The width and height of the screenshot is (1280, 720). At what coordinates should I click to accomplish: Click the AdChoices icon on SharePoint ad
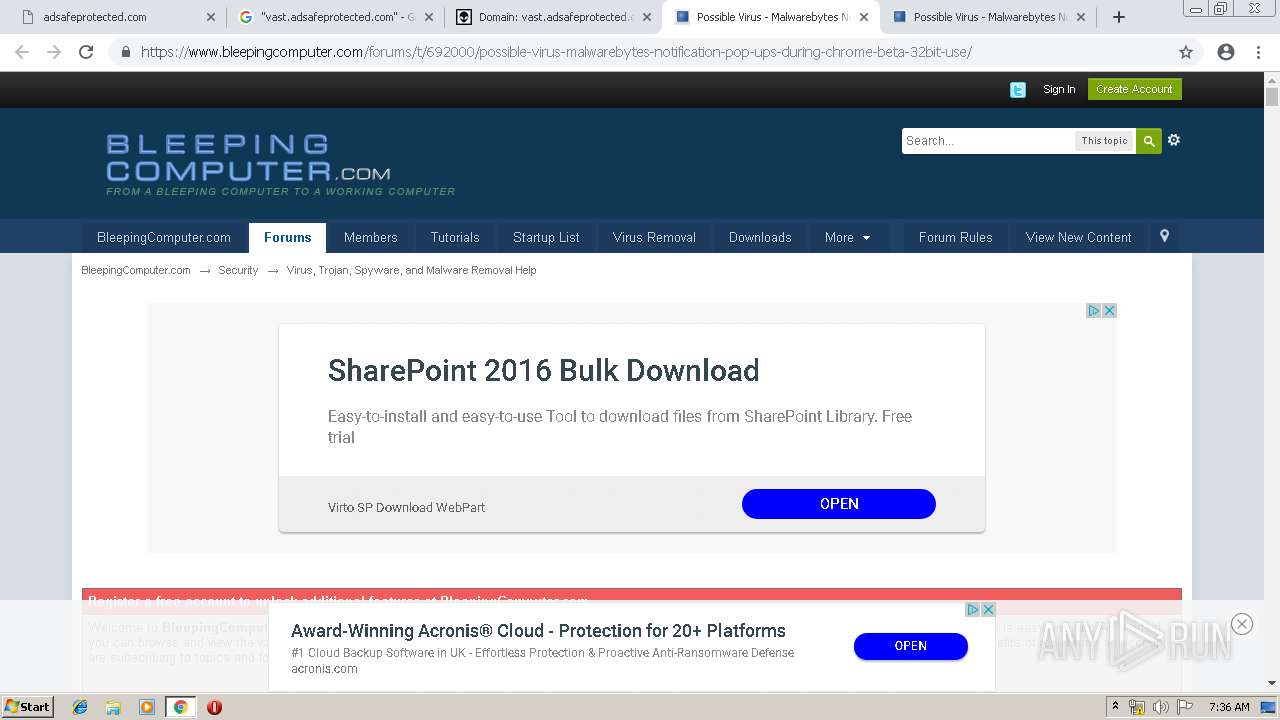pyautogui.click(x=1094, y=311)
